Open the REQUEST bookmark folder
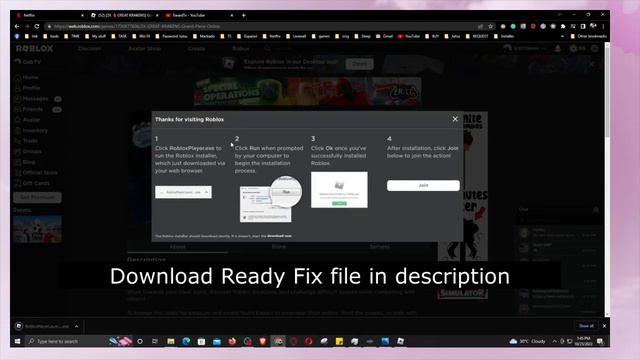 tap(477, 36)
